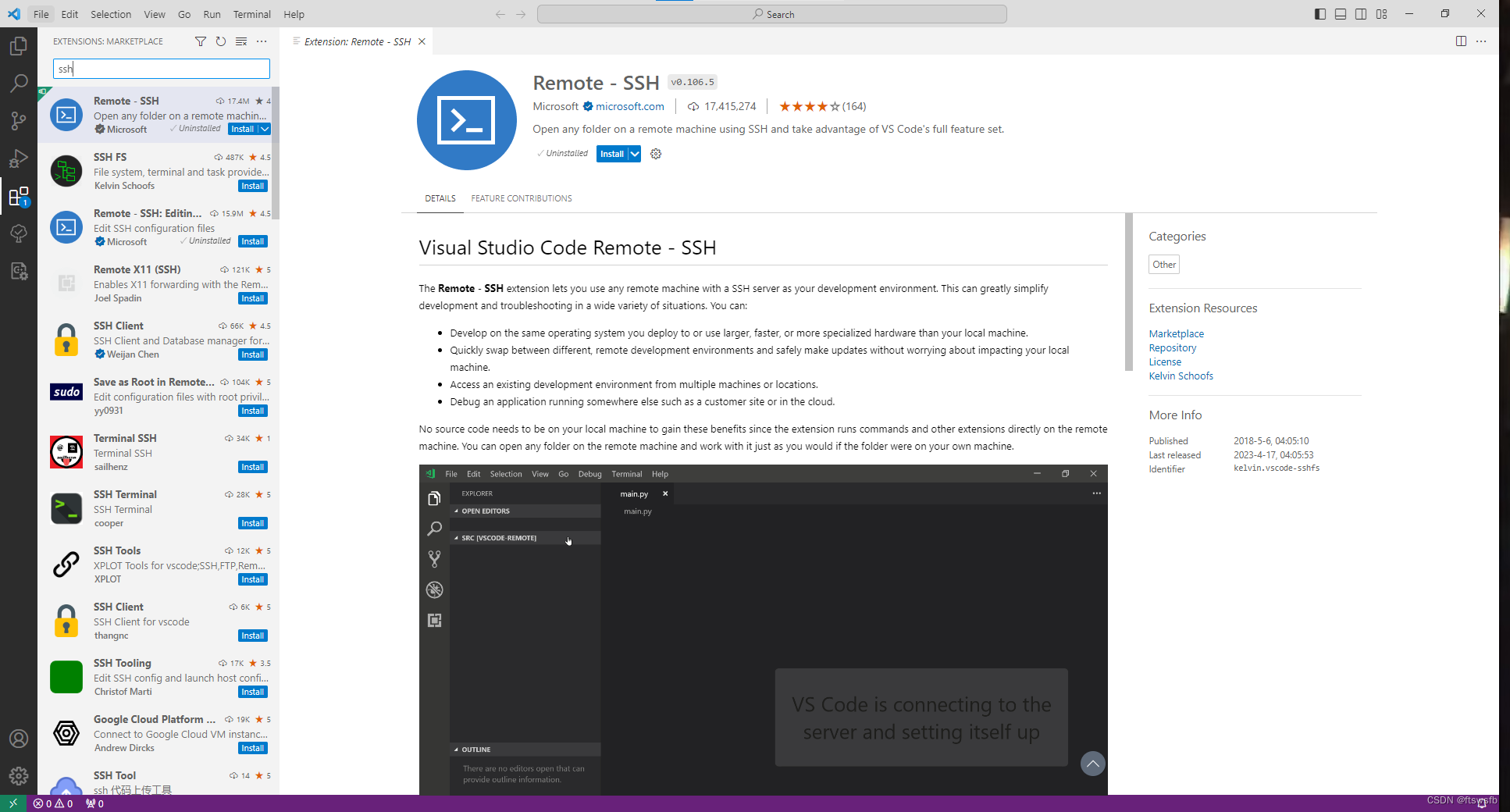Open Kelvin Schoofs resource link
The height and width of the screenshot is (812, 1510).
tap(1181, 376)
